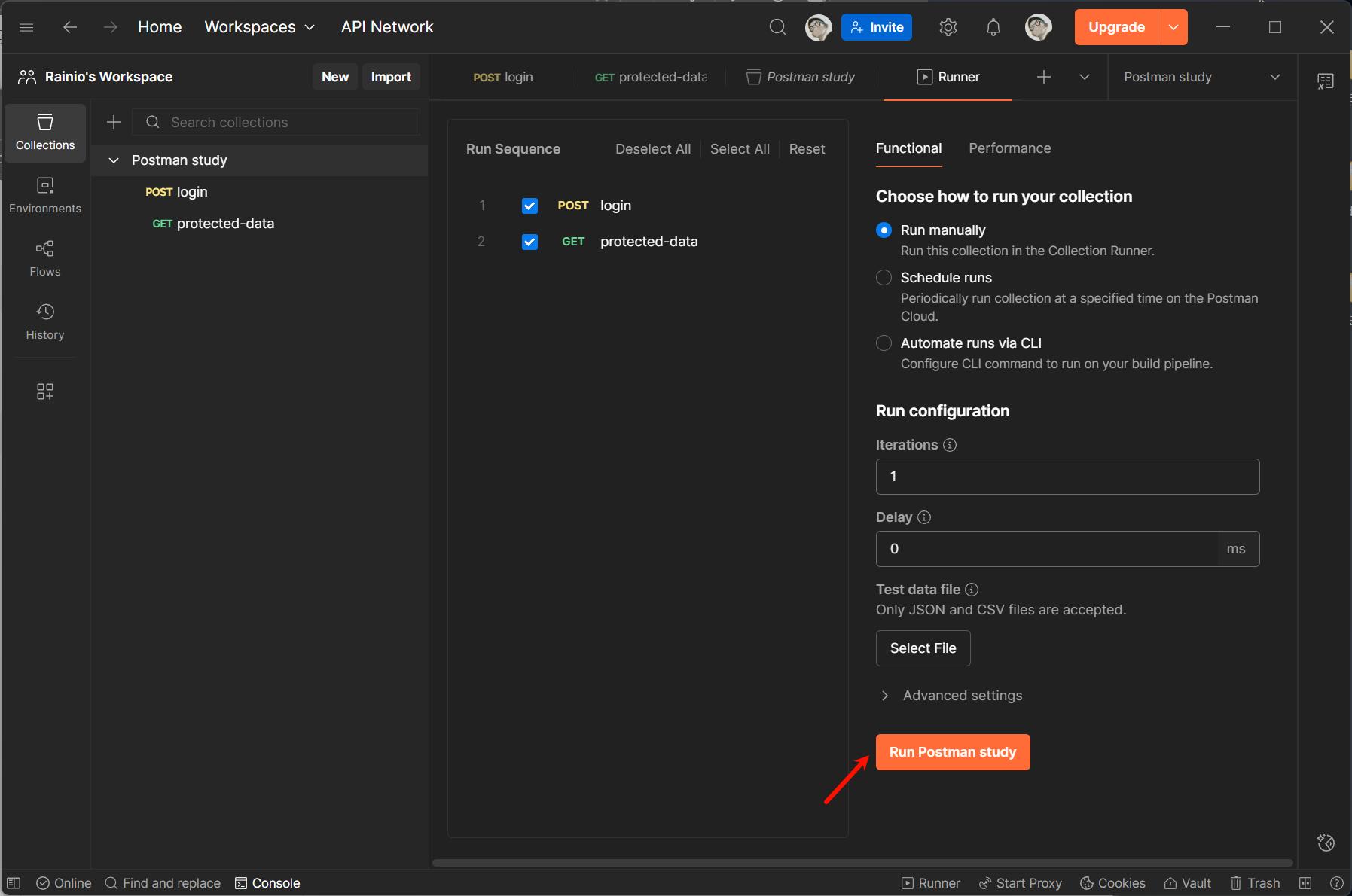Click the two-pane layout icon in status bar
Screen dimensions: 1352x896
pyautogui.click(x=1305, y=883)
